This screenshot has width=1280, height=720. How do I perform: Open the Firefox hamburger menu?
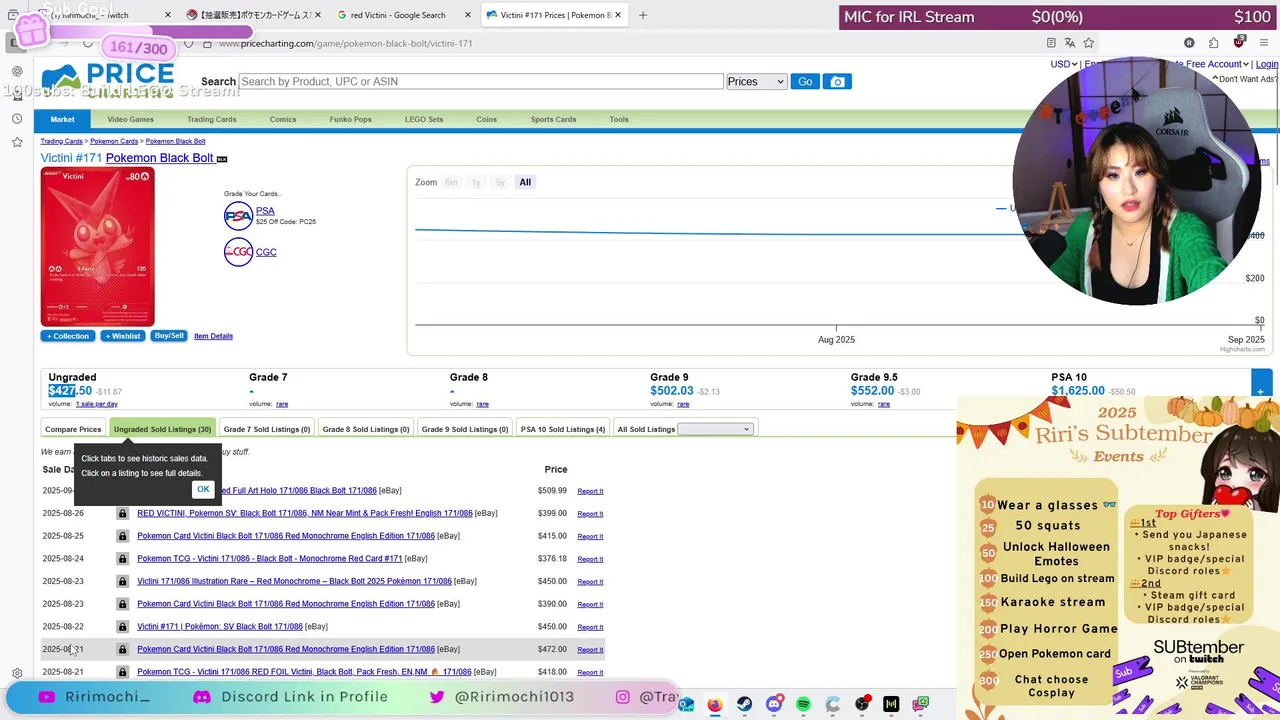coord(1265,43)
